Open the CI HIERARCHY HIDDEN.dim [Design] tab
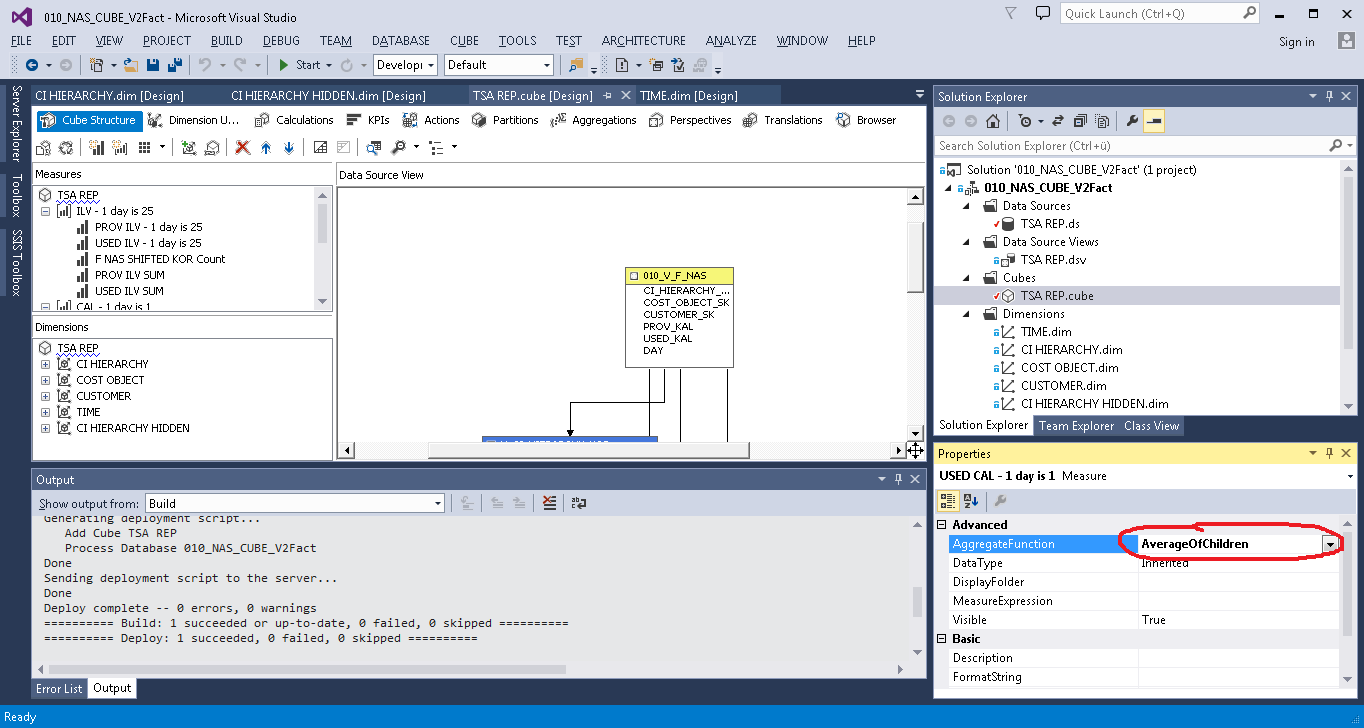The width and height of the screenshot is (1364, 728). [328, 96]
